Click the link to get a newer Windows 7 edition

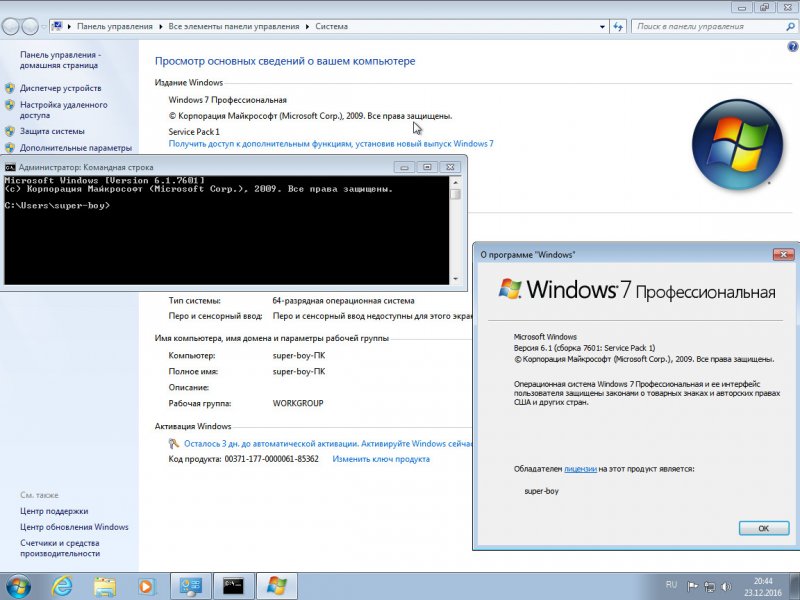pyautogui.click(x=331, y=144)
